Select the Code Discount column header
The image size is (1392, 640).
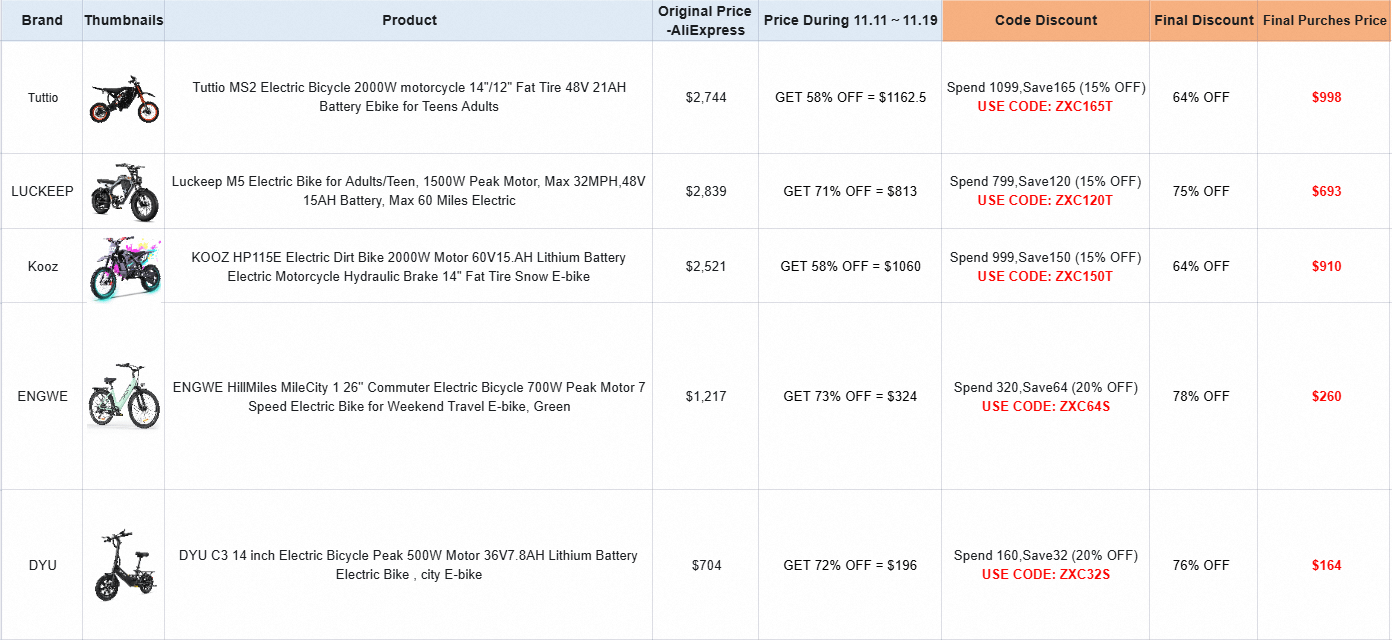pyautogui.click(x=1045, y=20)
